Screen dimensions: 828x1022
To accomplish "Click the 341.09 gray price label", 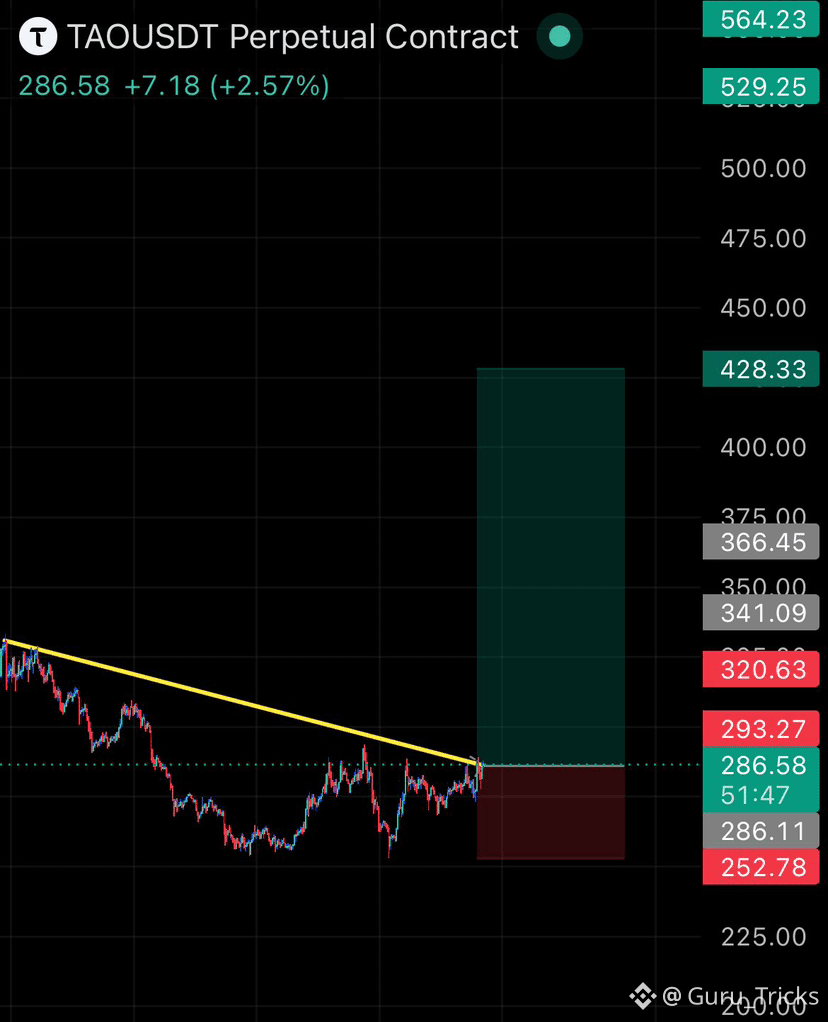I will pyautogui.click(x=761, y=613).
